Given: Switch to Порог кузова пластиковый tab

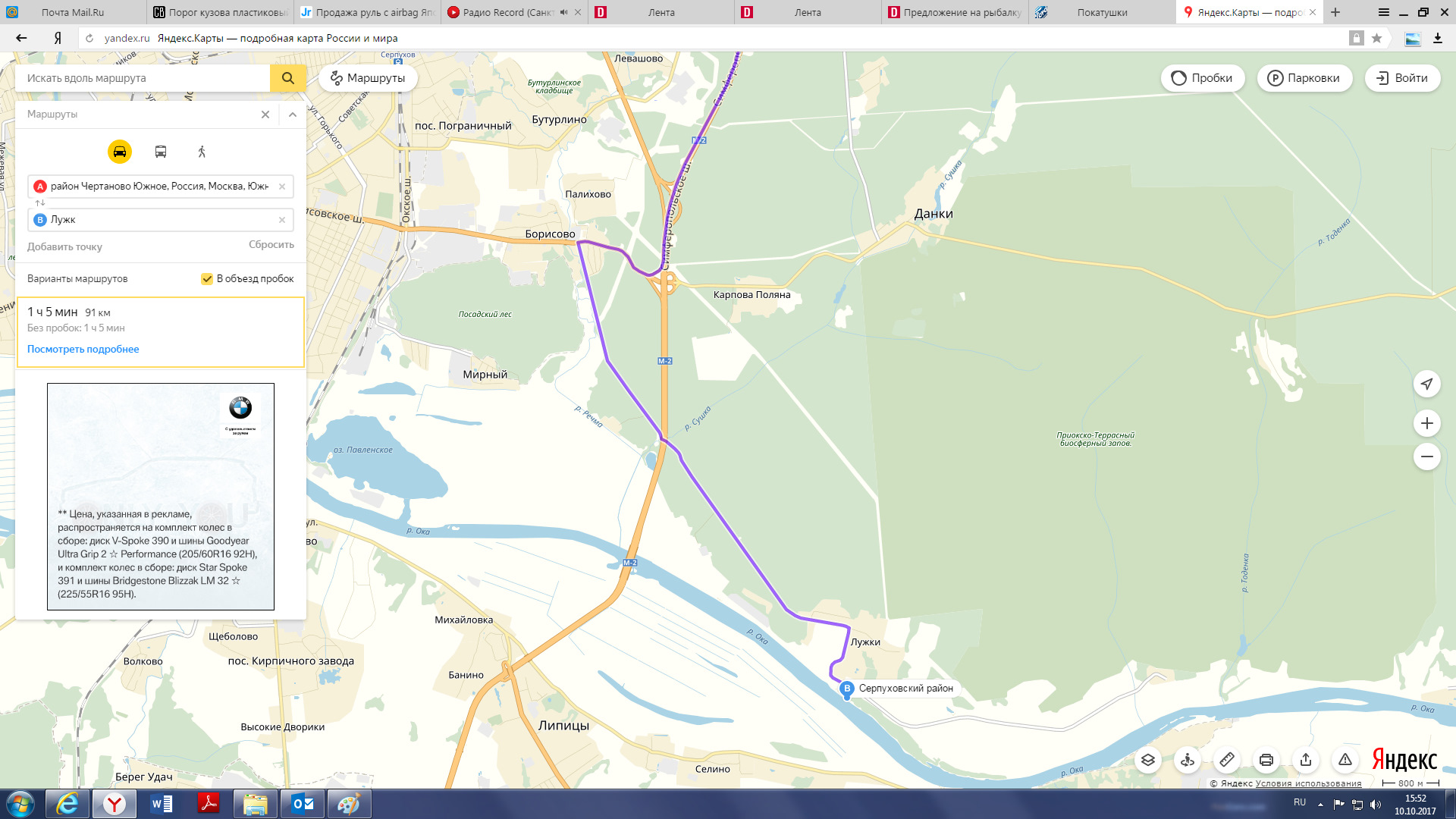Looking at the screenshot, I should tap(220, 12).
